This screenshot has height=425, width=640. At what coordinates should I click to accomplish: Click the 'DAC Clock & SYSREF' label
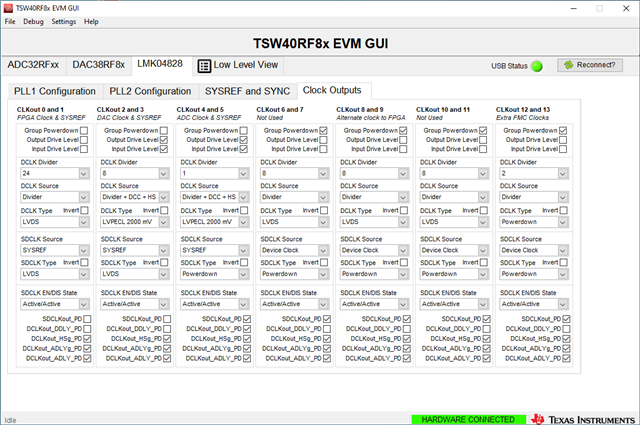click(x=129, y=118)
